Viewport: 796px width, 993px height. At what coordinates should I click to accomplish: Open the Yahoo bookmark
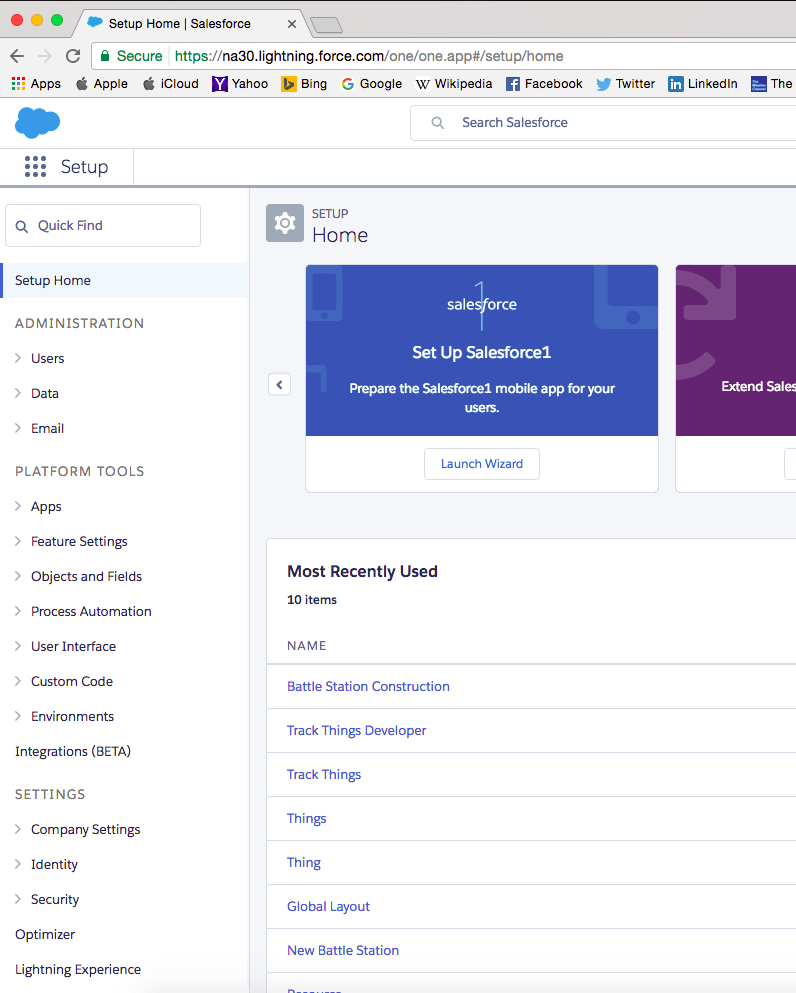pos(240,84)
